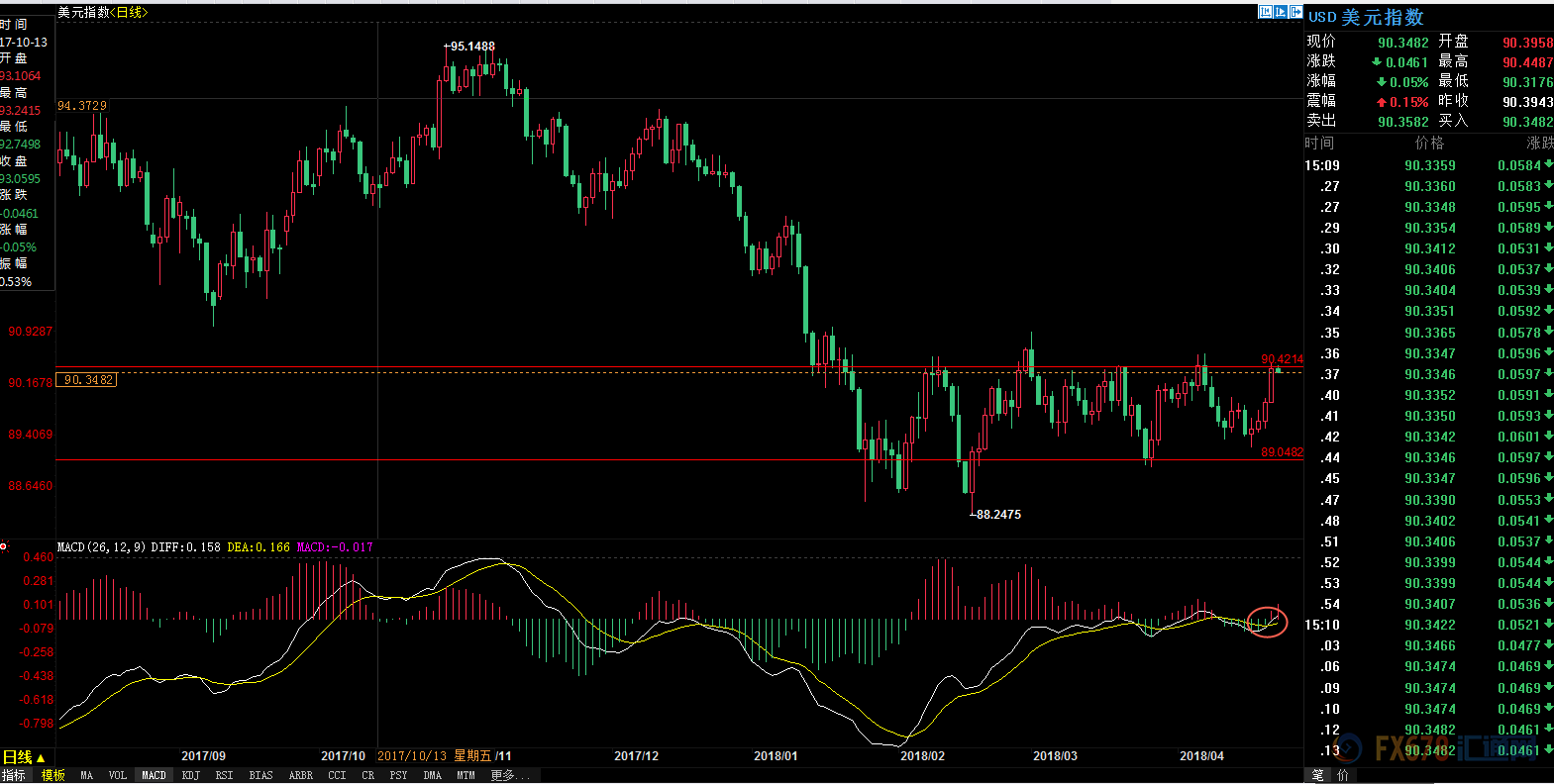Click the DIFF:0.158 value label

186,547
